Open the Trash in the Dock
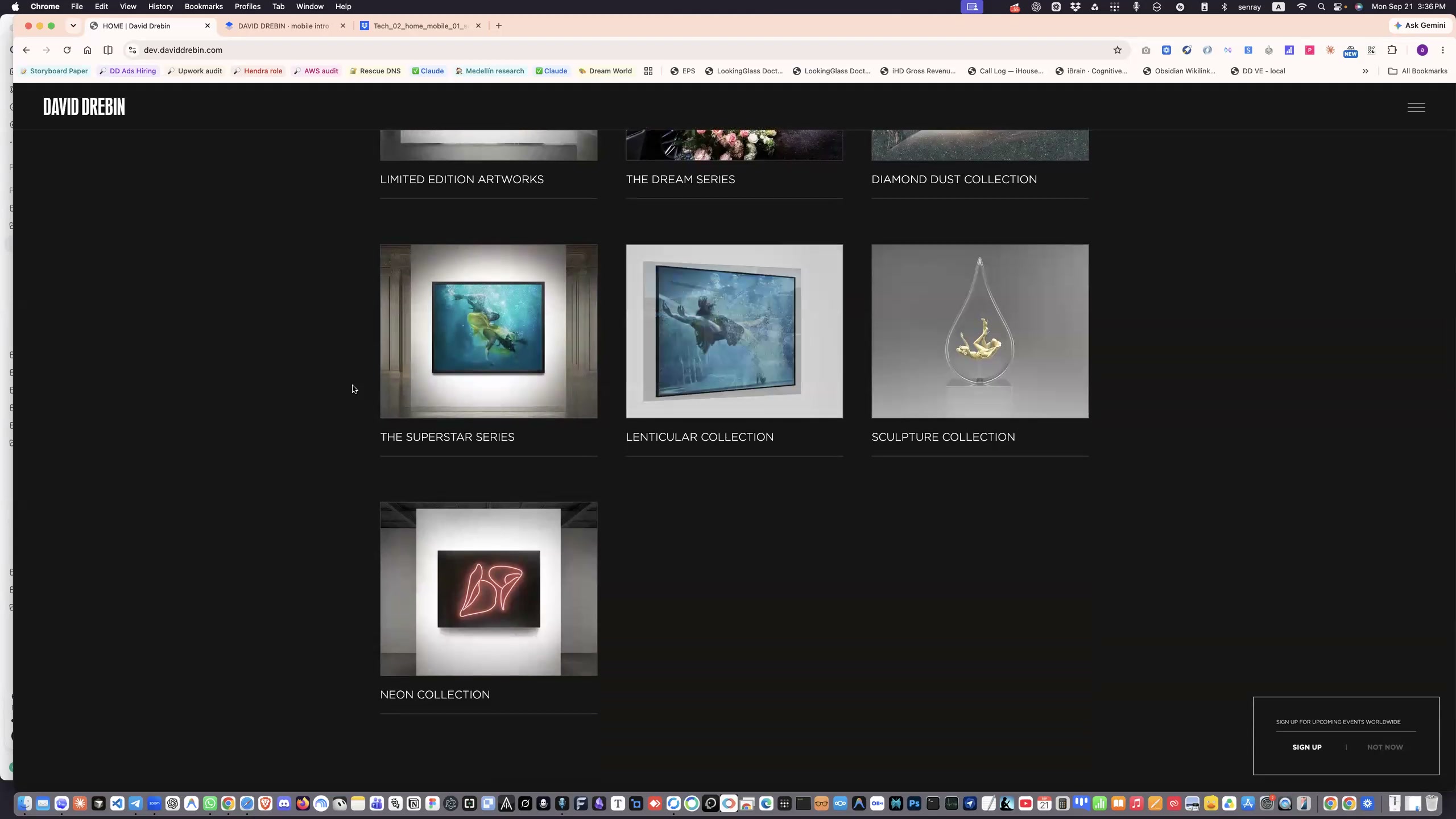The width and height of the screenshot is (1456, 819). pos(1432,804)
